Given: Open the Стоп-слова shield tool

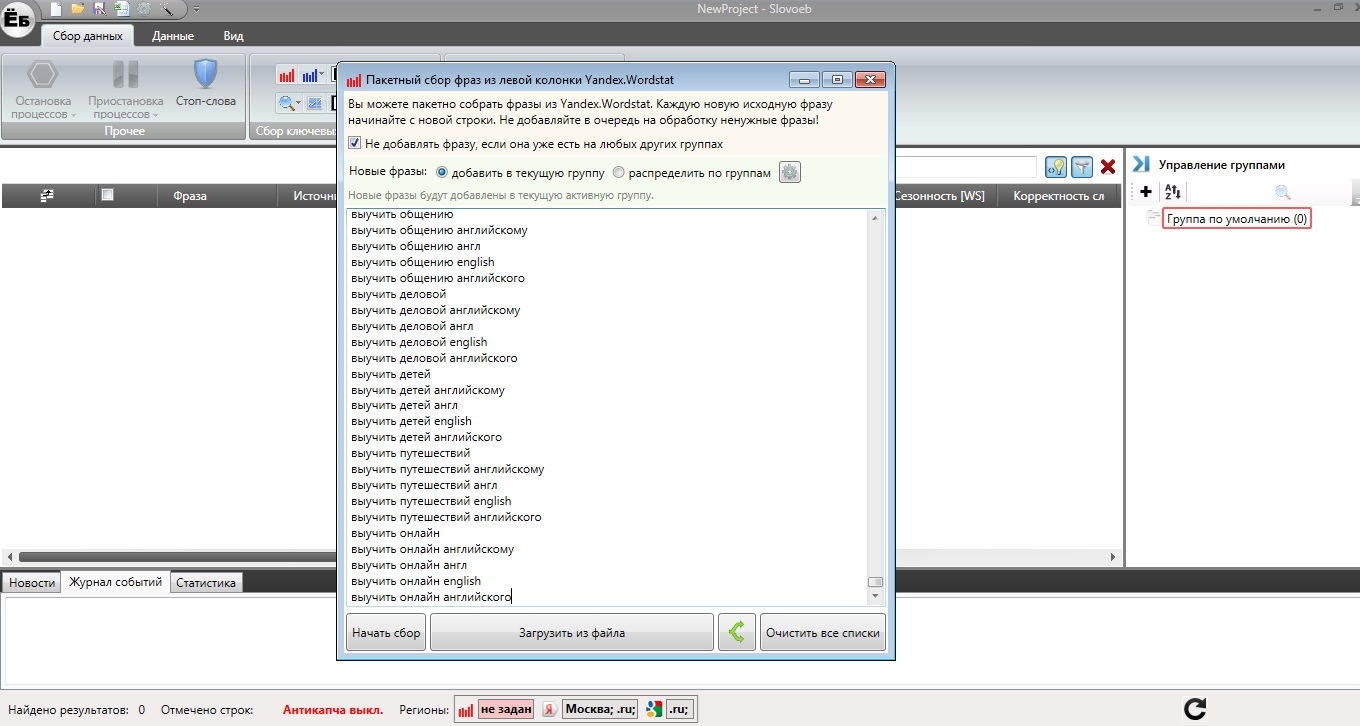Looking at the screenshot, I should pyautogui.click(x=205, y=83).
